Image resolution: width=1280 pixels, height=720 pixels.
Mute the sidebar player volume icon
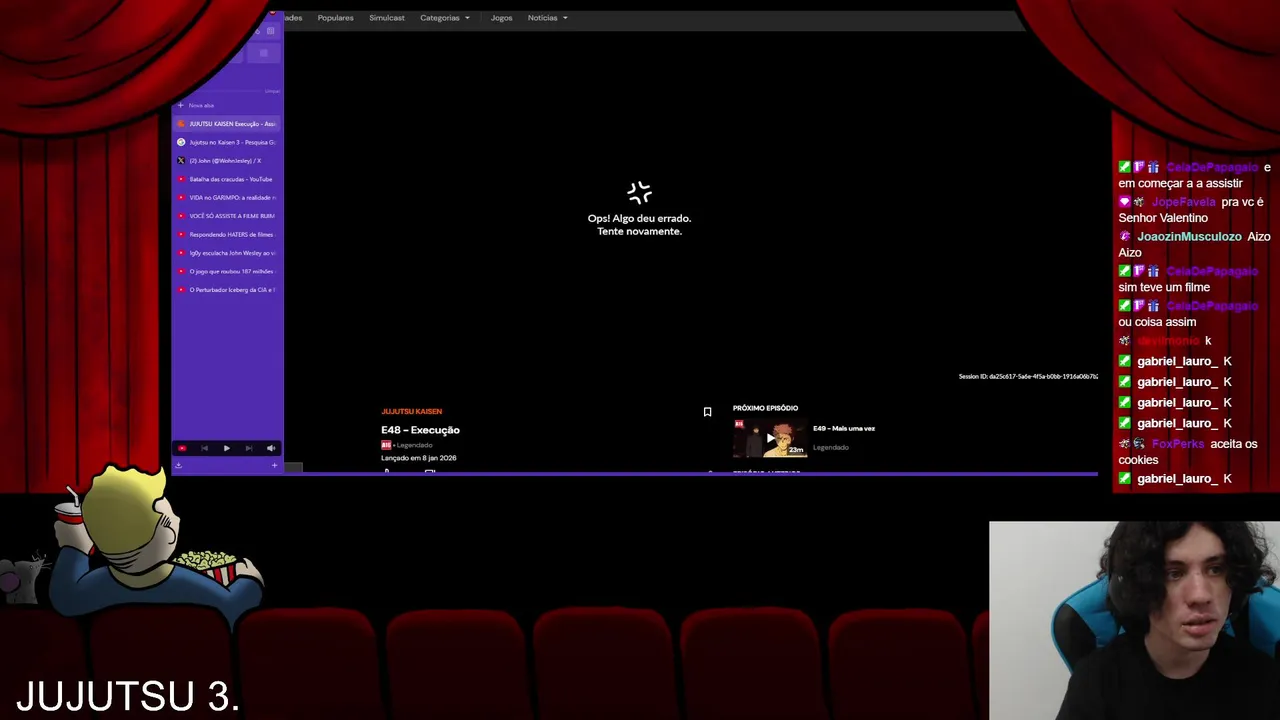pos(270,448)
